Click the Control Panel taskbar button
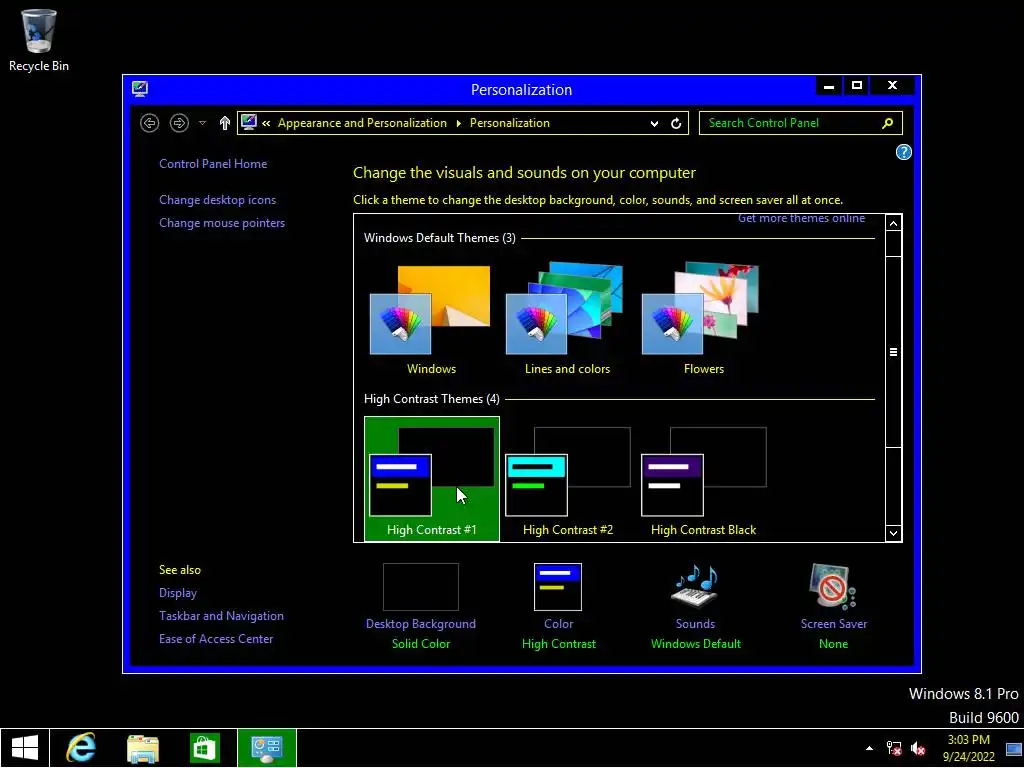Image resolution: width=1024 pixels, height=768 pixels. 266,748
